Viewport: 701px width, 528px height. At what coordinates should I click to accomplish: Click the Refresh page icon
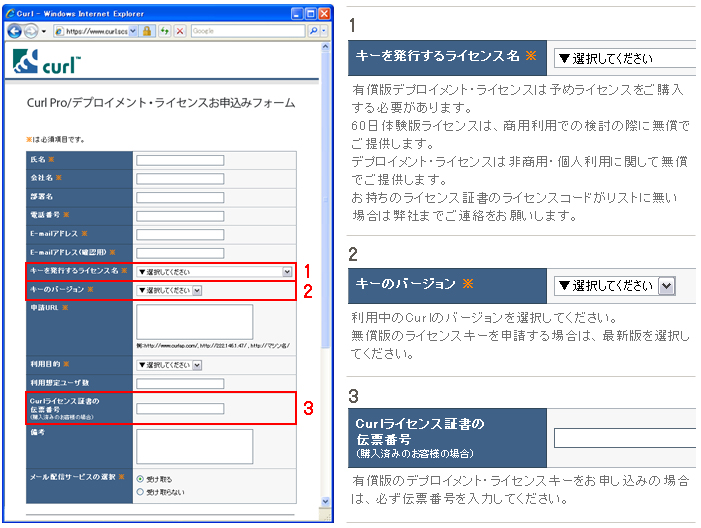click(165, 31)
